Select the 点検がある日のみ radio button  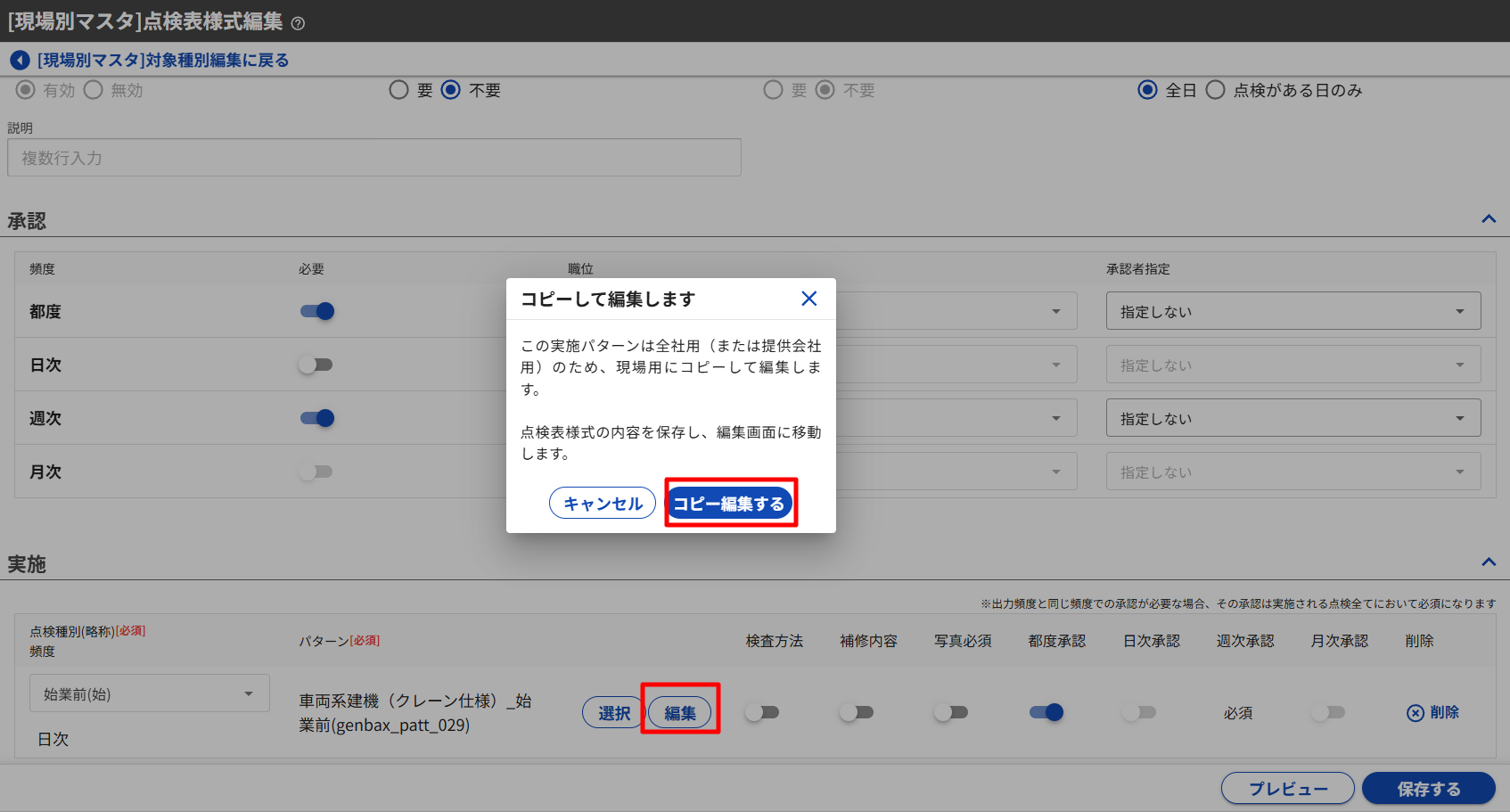click(x=1215, y=90)
